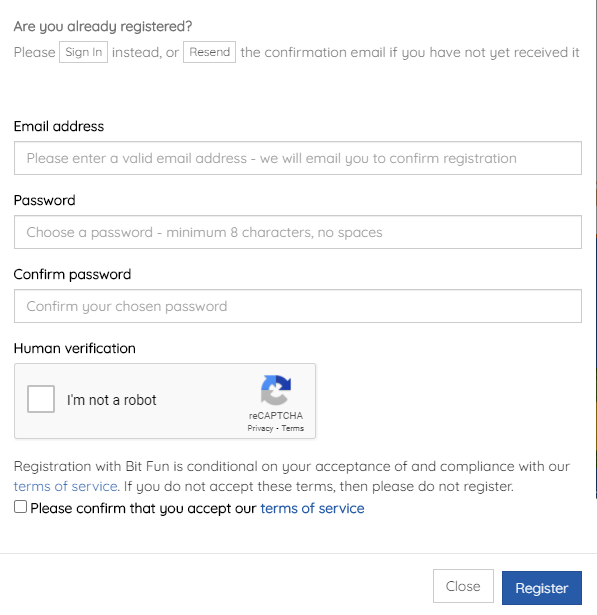Open terms of service link in registration paragraph
The width and height of the screenshot is (597, 615).
pyautogui.click(x=66, y=486)
